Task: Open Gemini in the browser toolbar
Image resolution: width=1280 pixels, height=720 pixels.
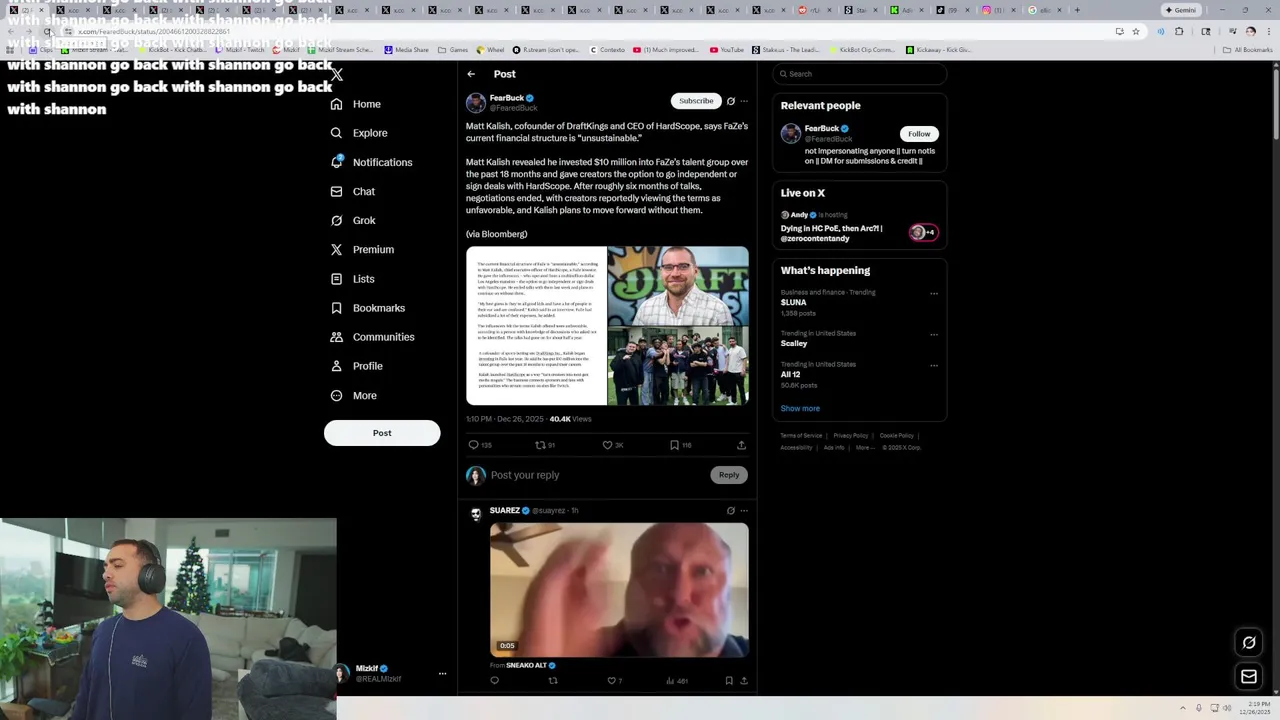Action: click(x=1181, y=10)
